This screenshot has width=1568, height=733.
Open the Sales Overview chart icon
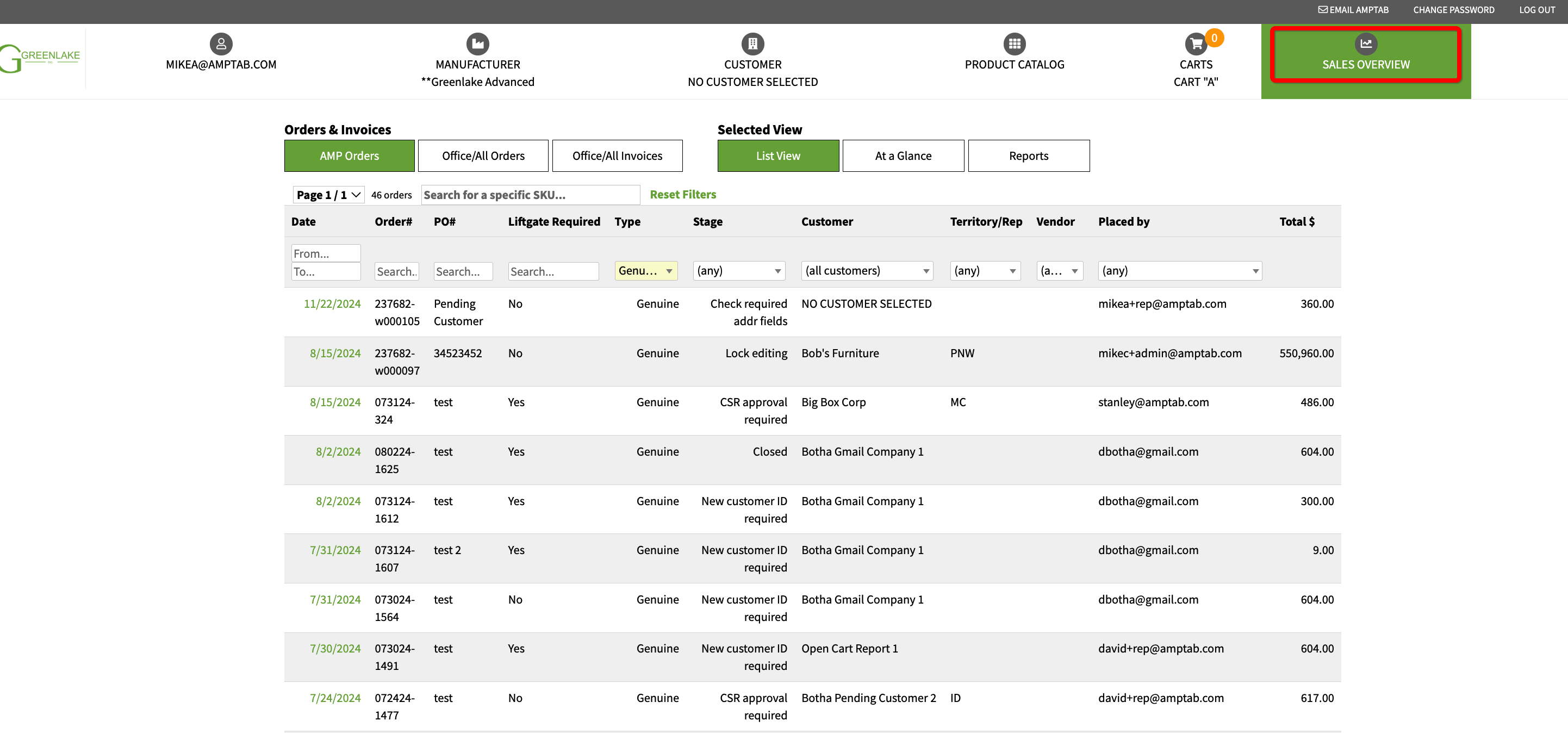1365,44
